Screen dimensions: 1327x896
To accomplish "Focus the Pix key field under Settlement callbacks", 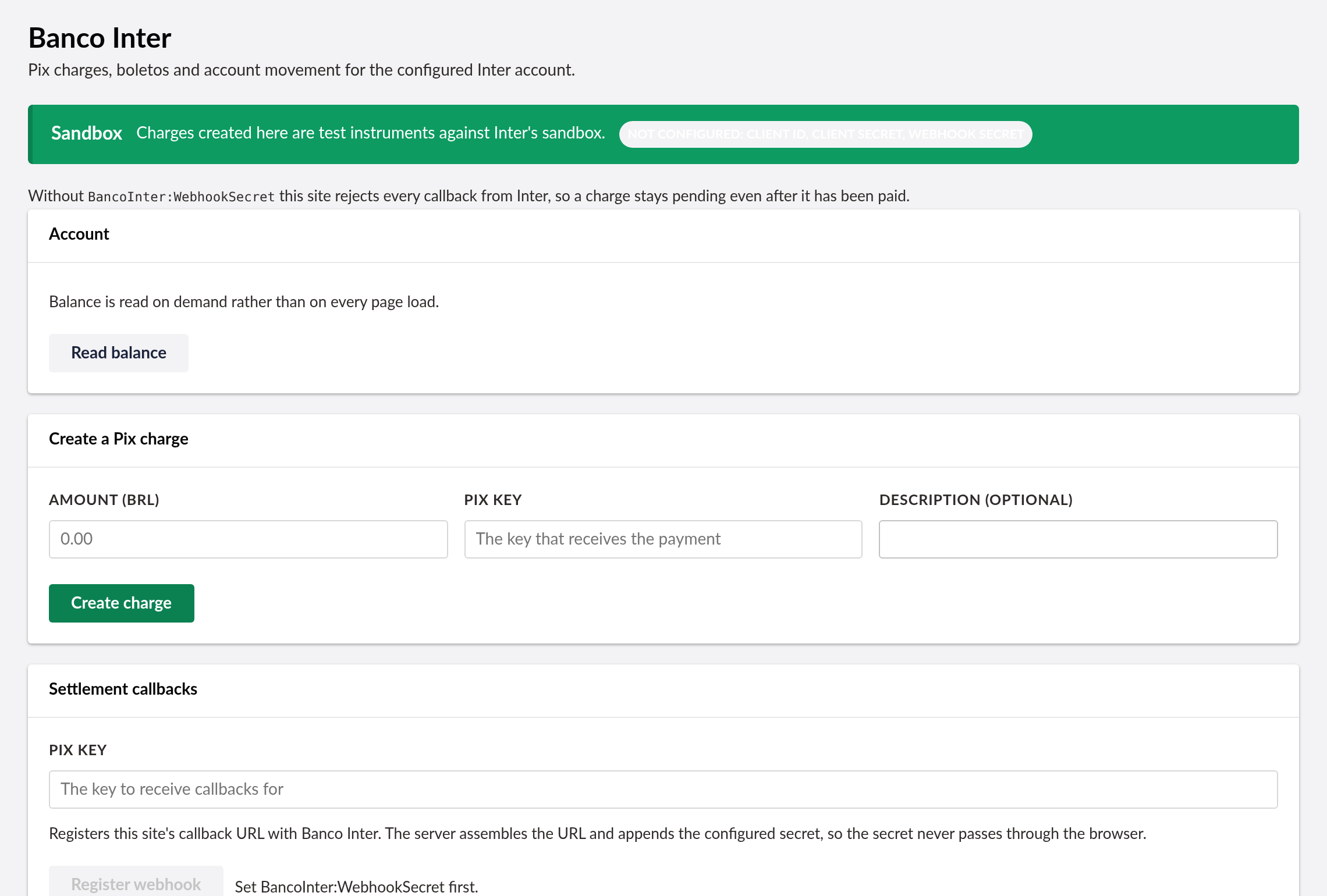I will (663, 790).
